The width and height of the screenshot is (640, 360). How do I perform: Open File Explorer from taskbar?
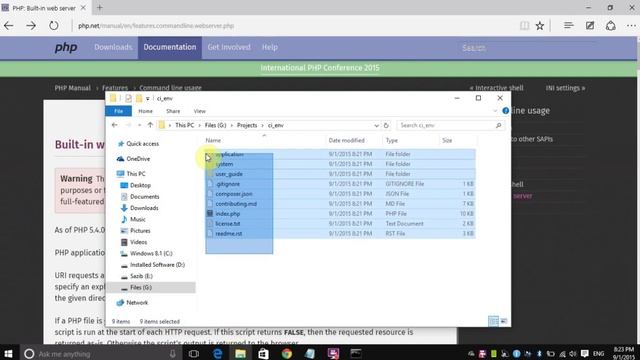[240, 353]
